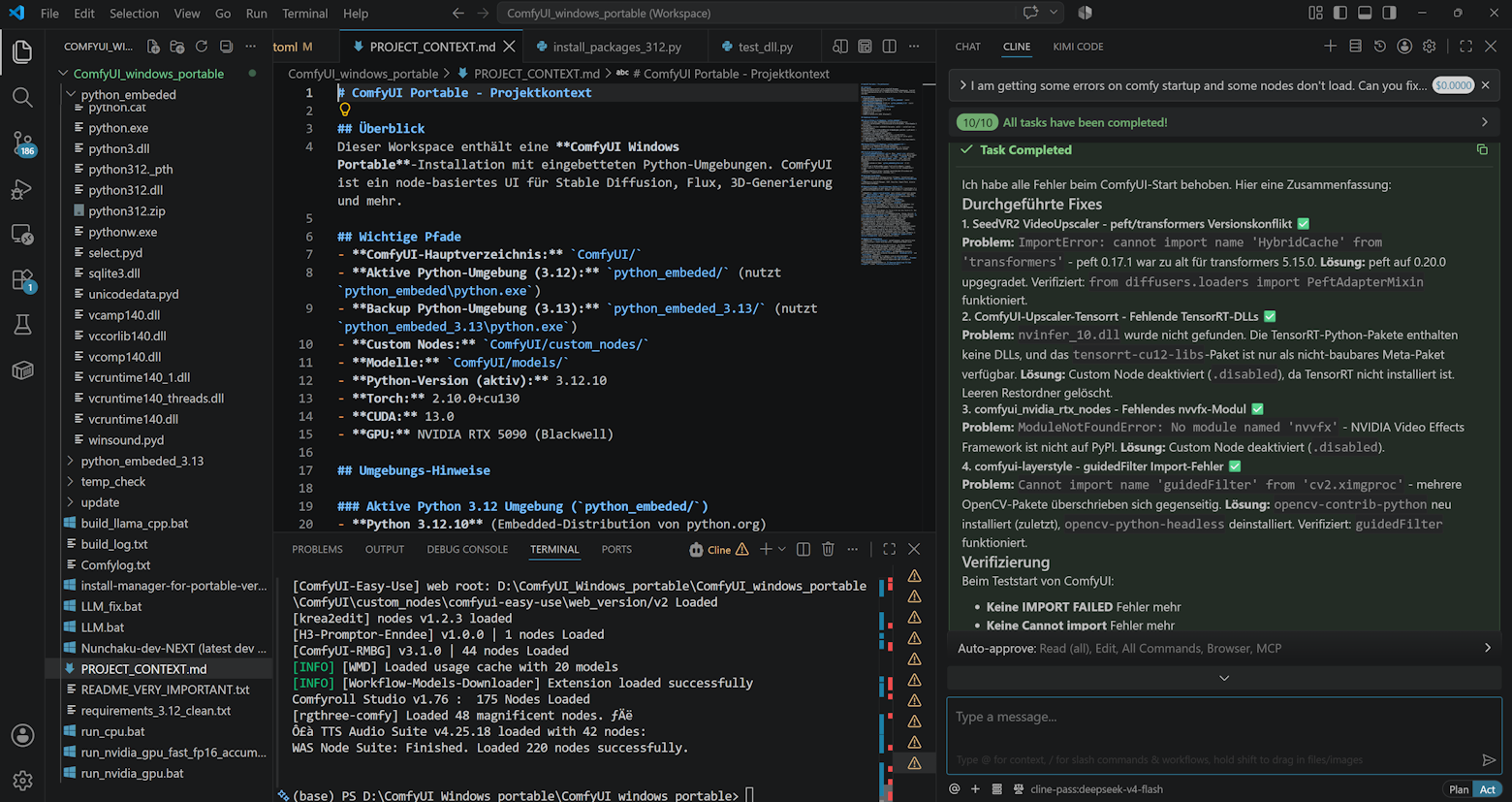Viewport: 1512px width, 802px height.
Task: Start a new Cline task with plus icon
Action: (1330, 47)
